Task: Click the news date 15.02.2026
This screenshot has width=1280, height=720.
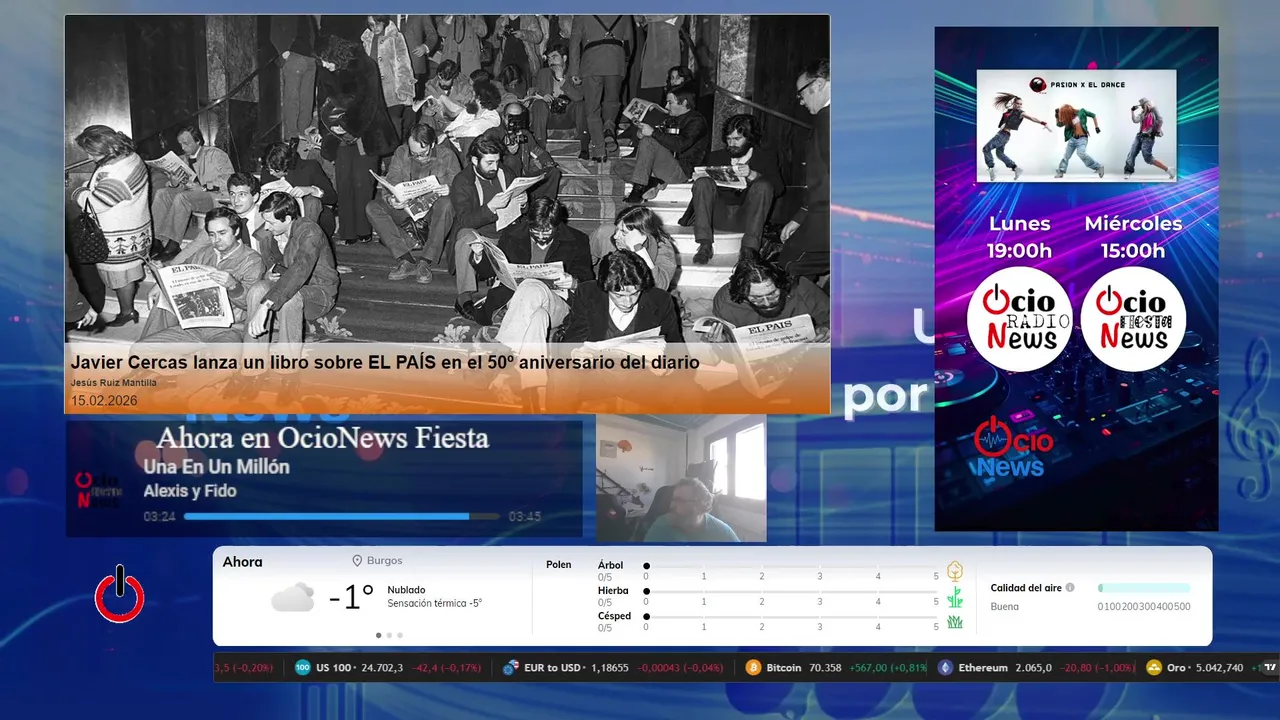Action: coord(104,401)
